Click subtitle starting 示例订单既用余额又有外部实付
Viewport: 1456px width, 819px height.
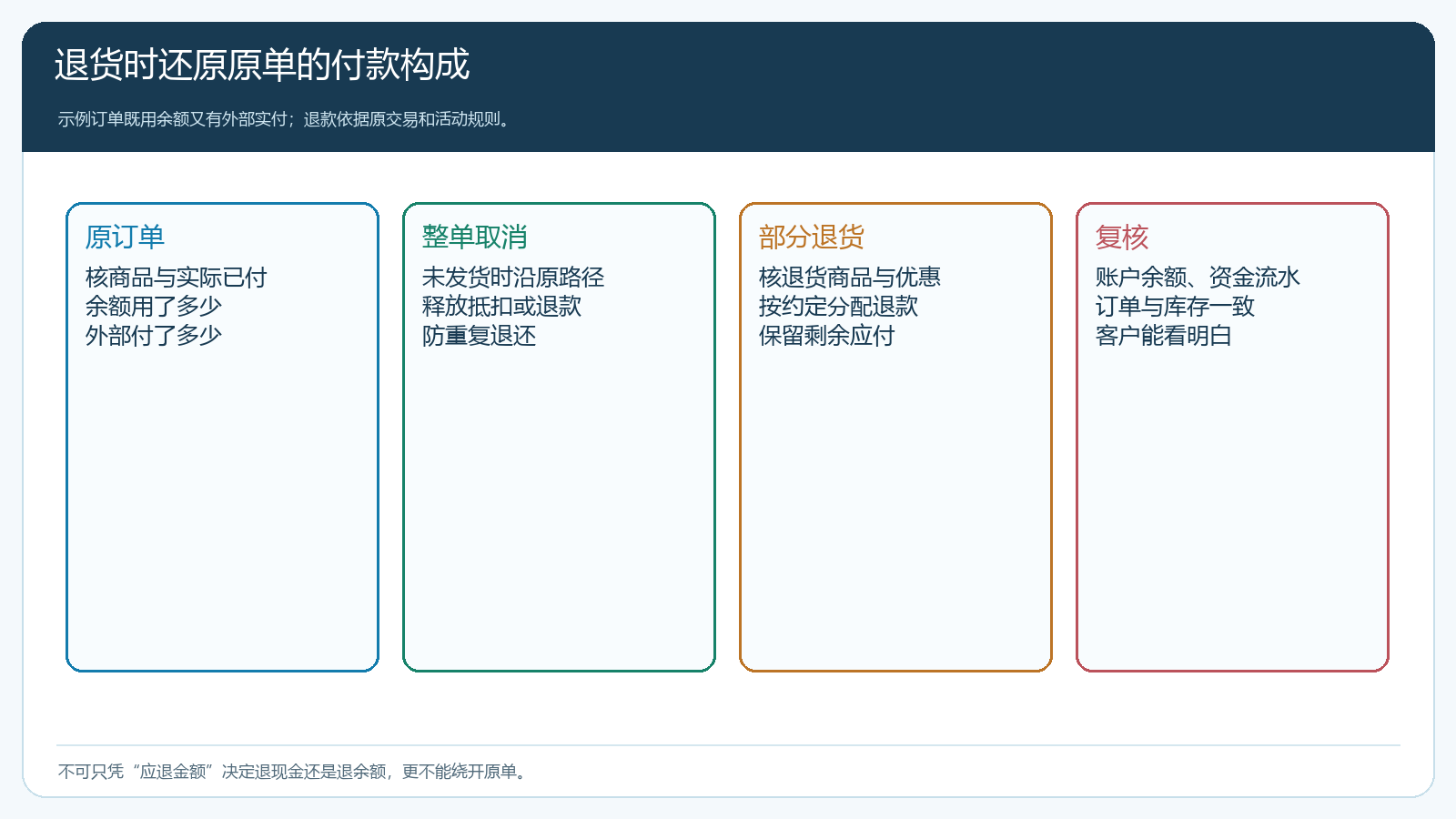pos(287,119)
